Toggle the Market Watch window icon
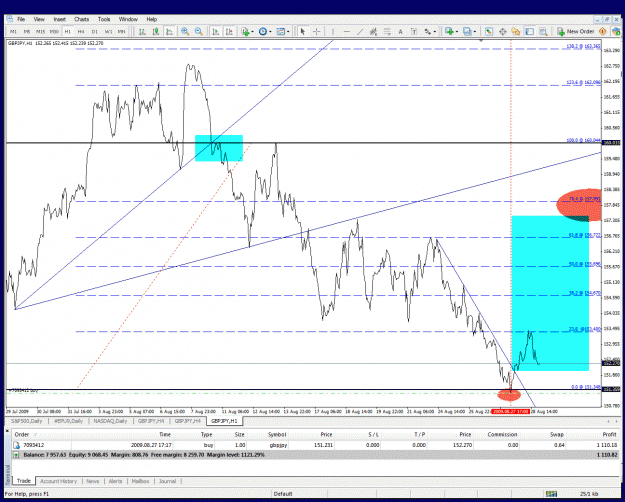625x502 pixels. (x=489, y=31)
